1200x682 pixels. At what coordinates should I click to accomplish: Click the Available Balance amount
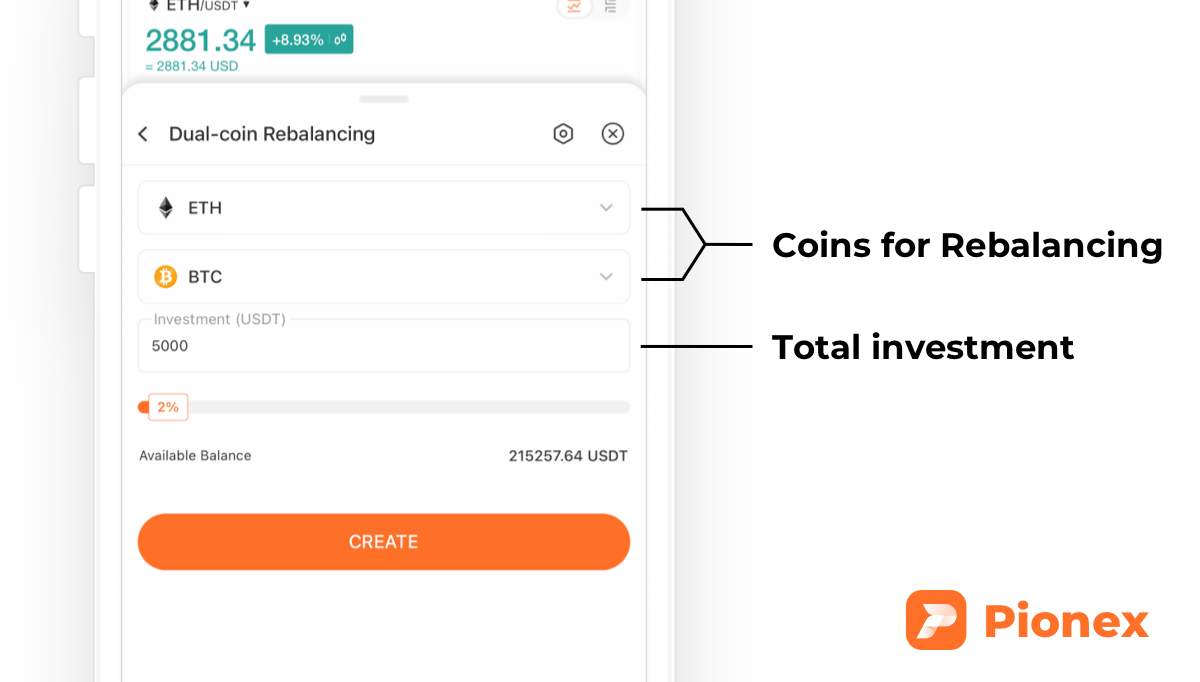pos(568,455)
